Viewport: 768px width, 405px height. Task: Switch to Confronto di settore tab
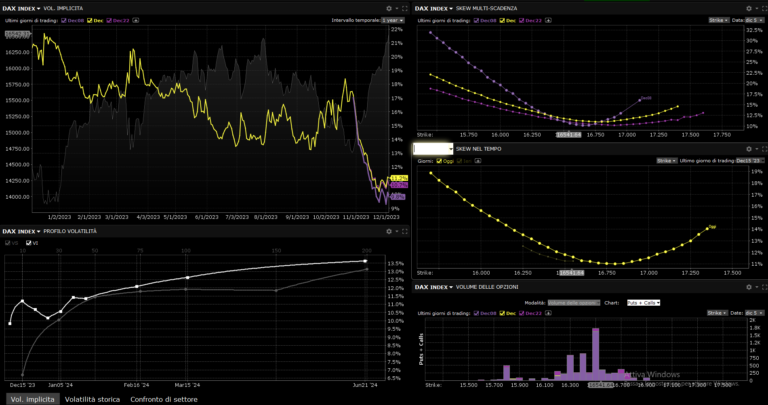[x=164, y=398]
